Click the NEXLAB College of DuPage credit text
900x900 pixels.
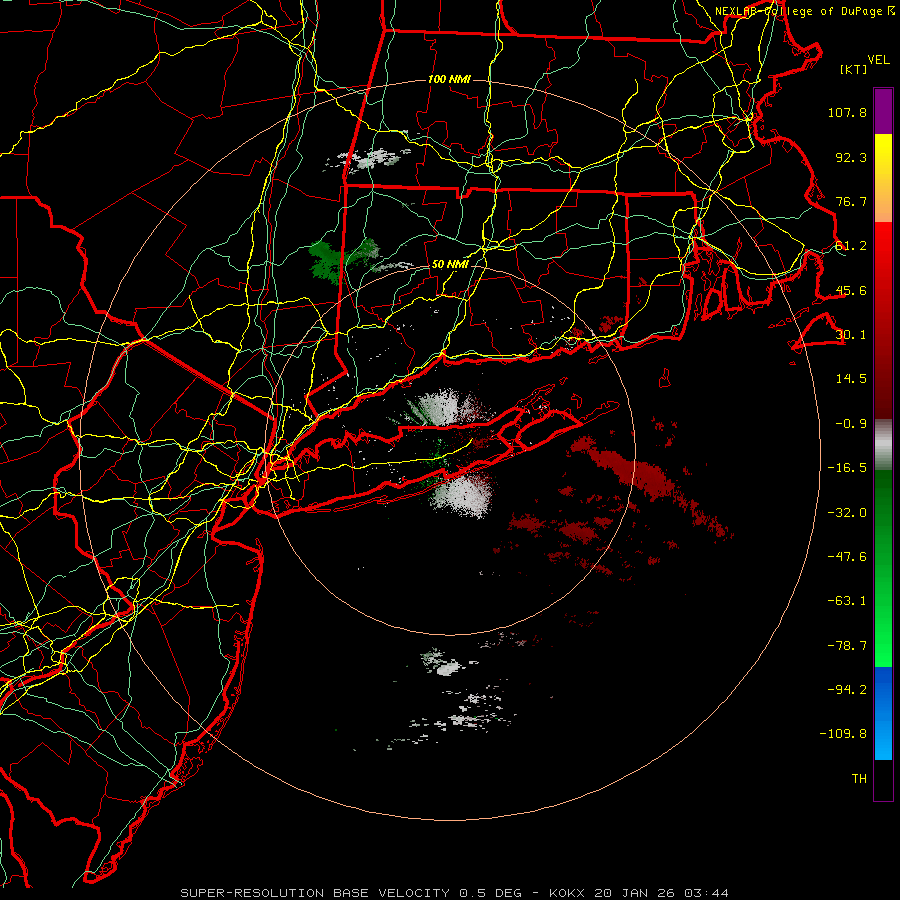804,11
